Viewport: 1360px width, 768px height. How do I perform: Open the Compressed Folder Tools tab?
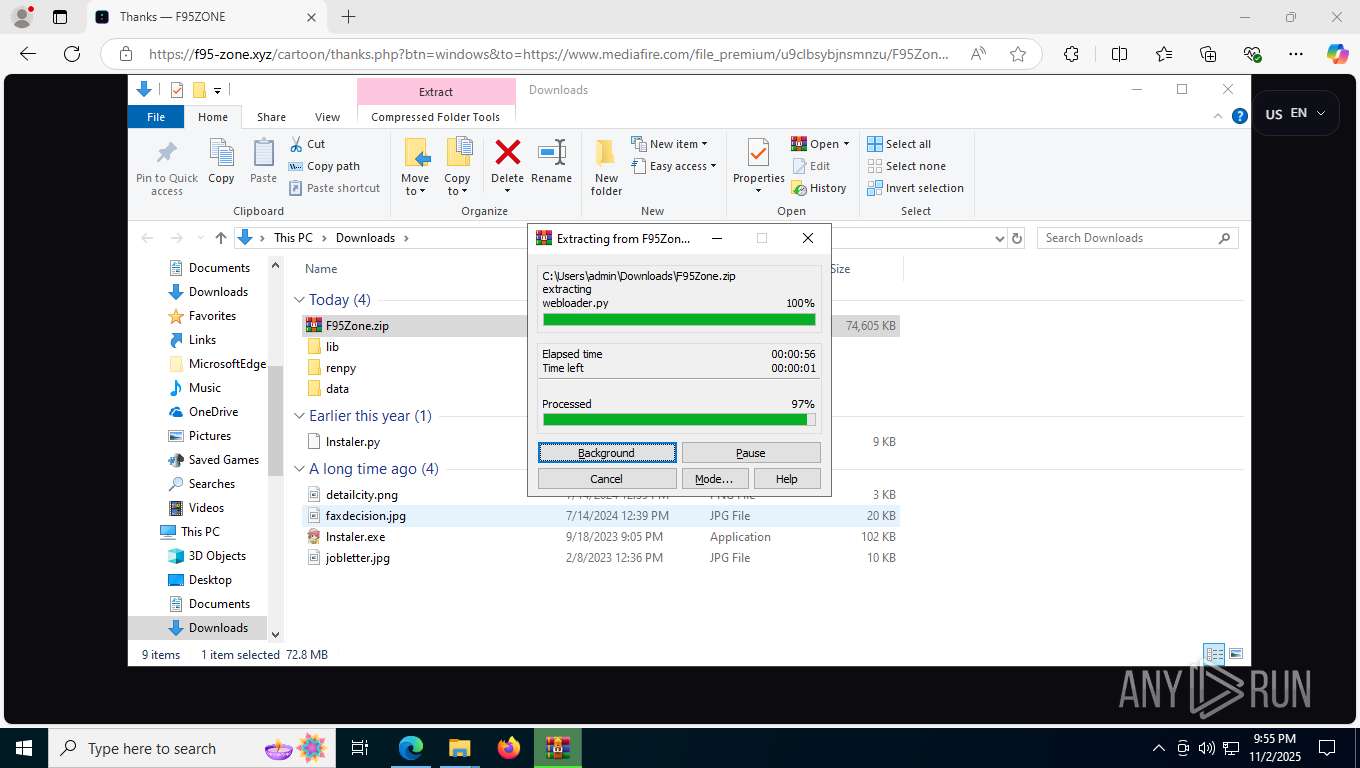click(435, 117)
